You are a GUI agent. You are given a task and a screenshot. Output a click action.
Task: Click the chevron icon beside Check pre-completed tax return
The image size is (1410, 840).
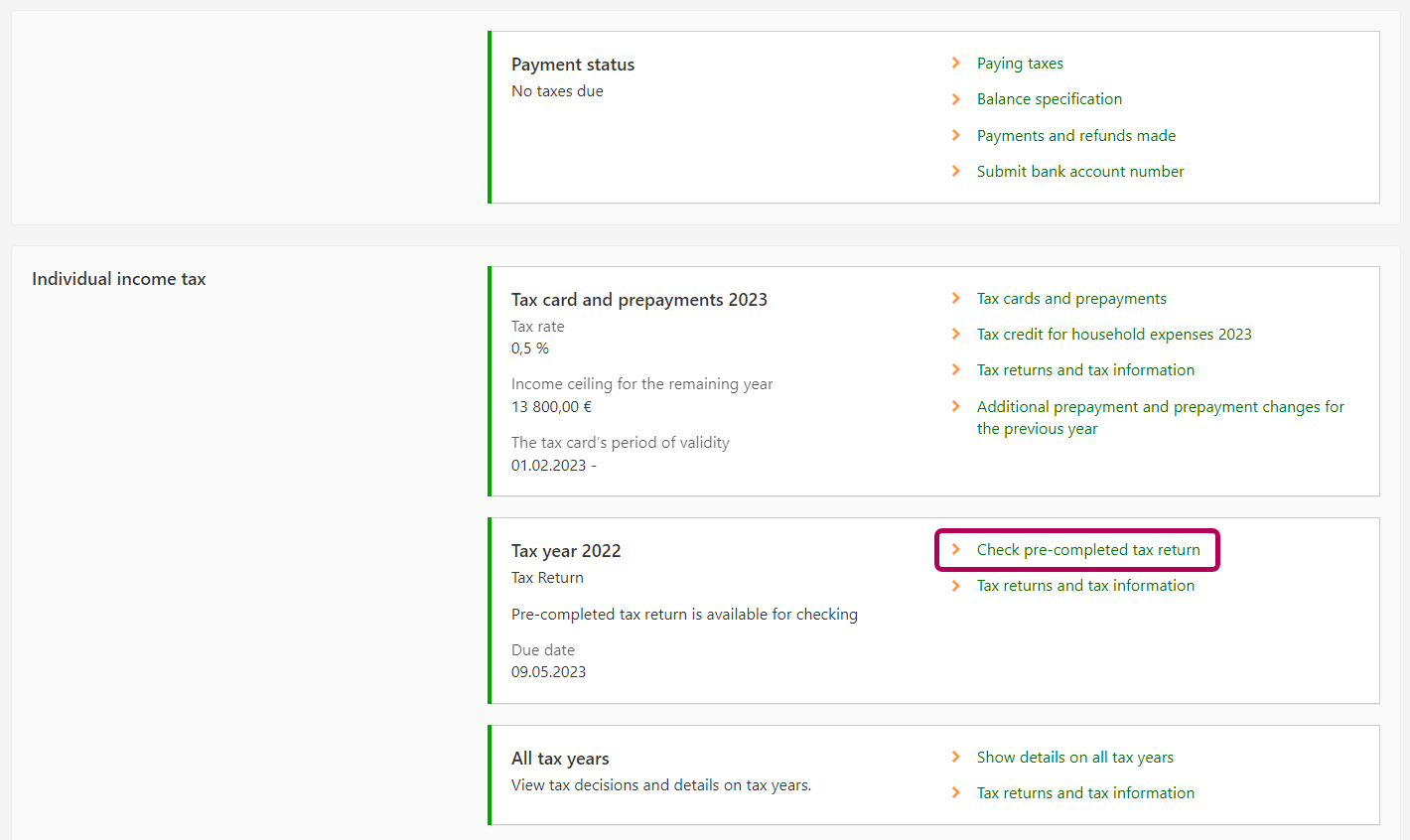click(x=955, y=549)
